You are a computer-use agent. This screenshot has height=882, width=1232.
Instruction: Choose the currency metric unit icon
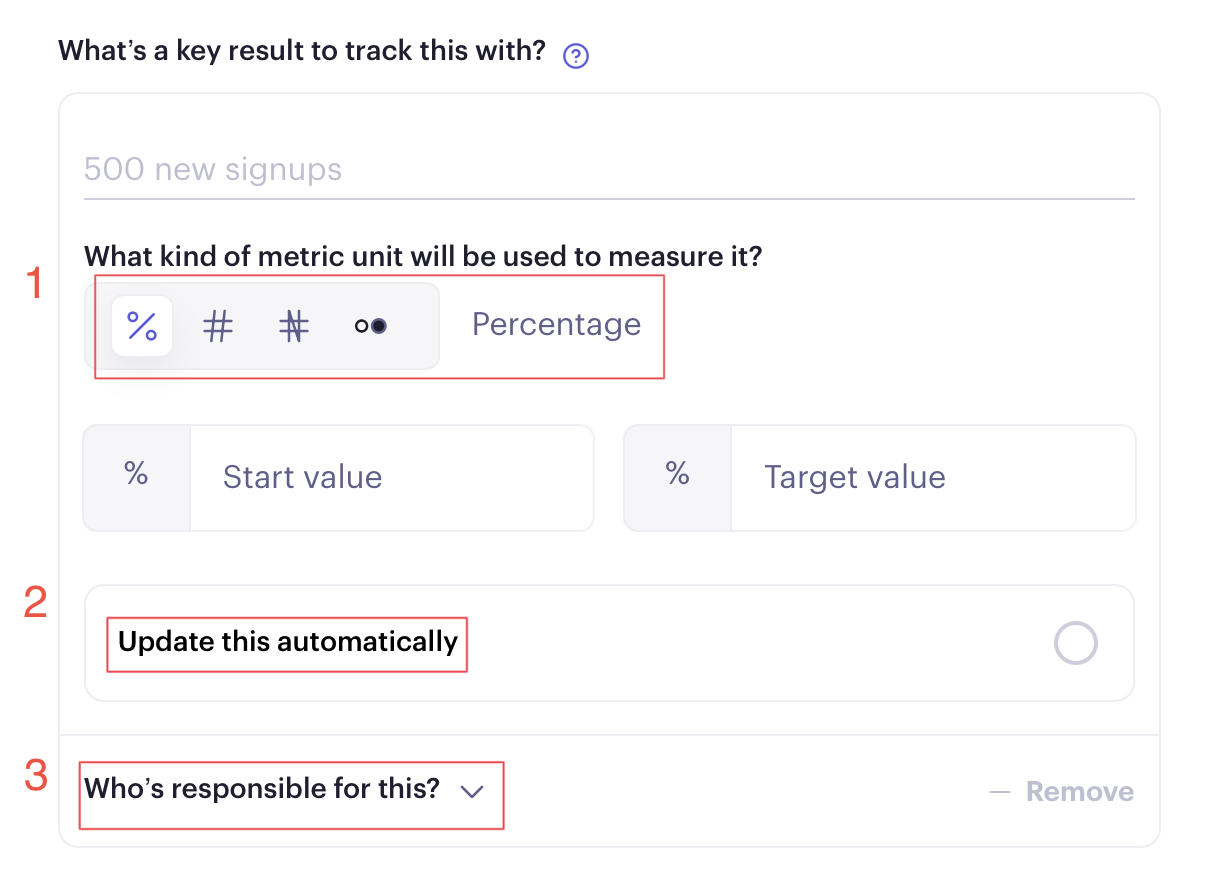(293, 326)
